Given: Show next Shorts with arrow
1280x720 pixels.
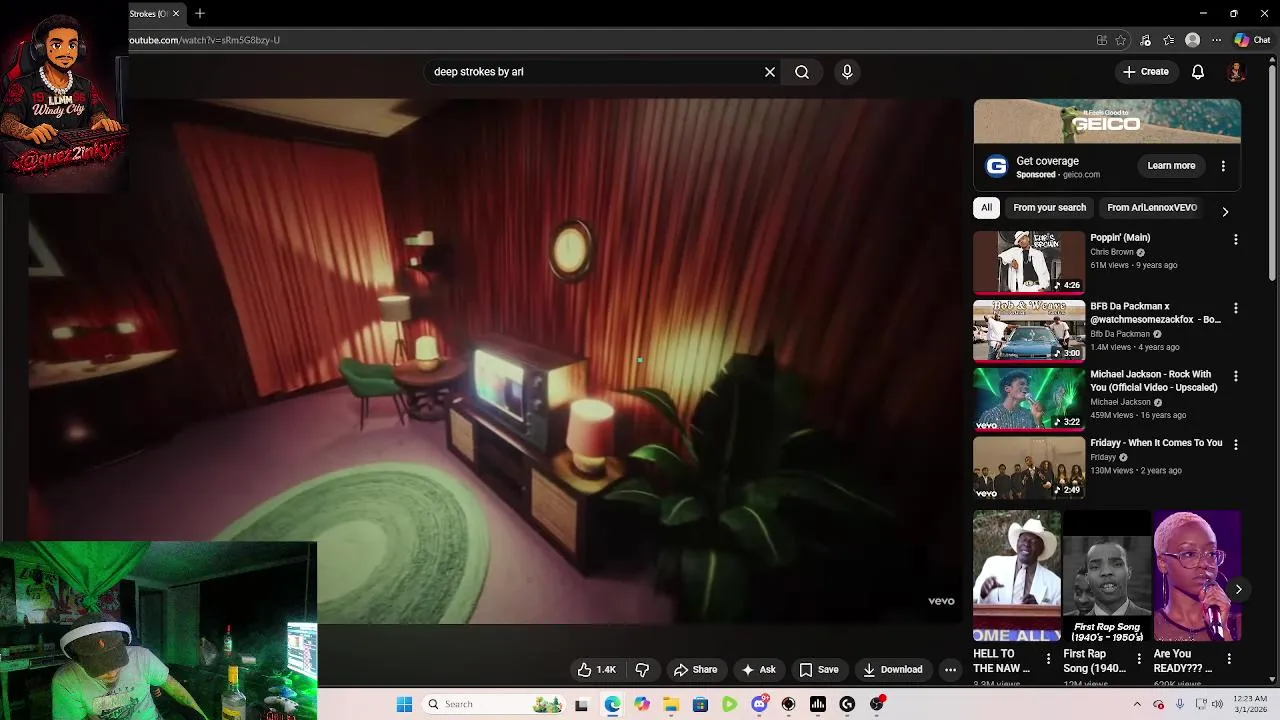Looking at the screenshot, I should click(x=1238, y=589).
